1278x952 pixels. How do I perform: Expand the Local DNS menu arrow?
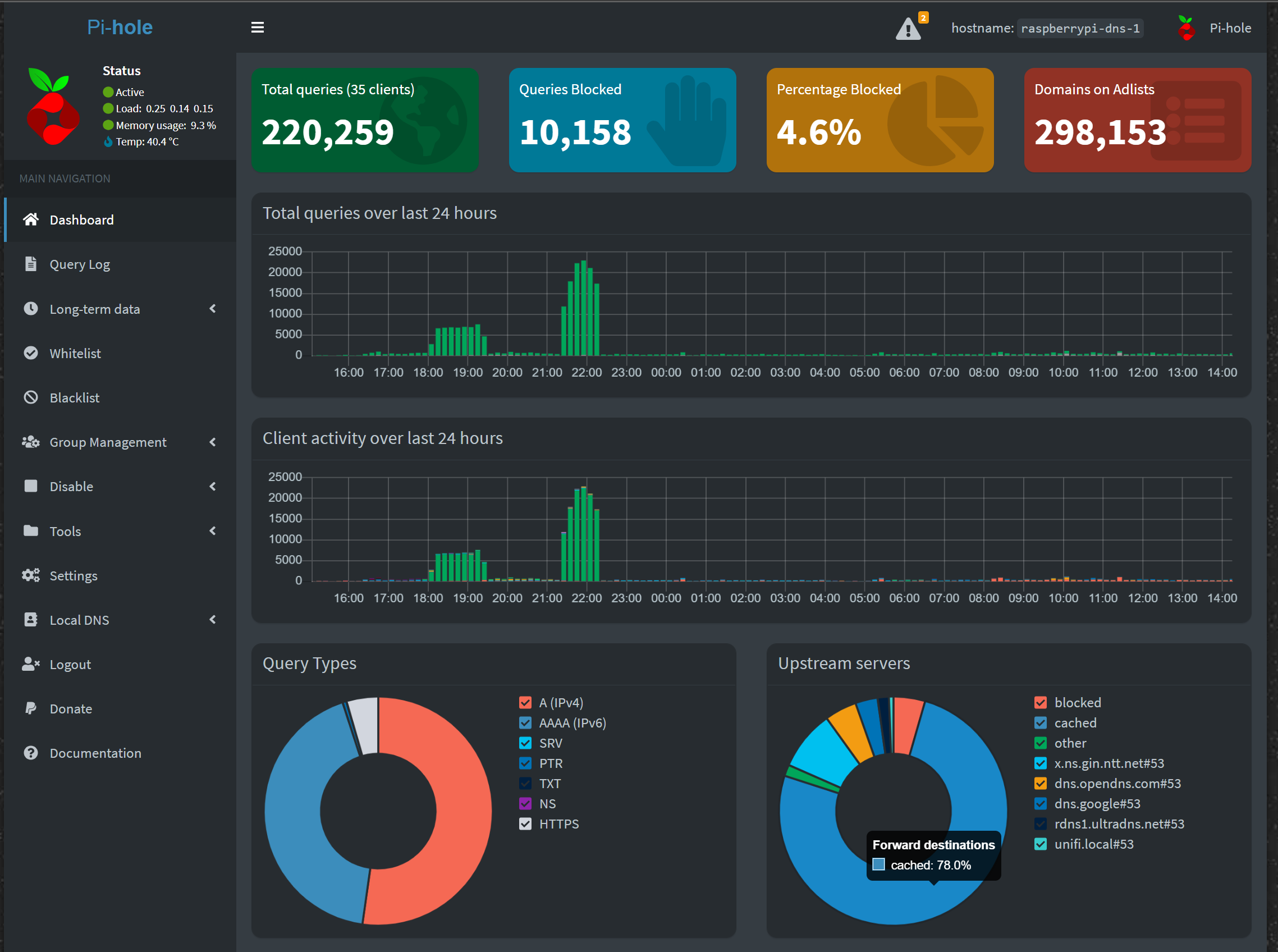213,620
